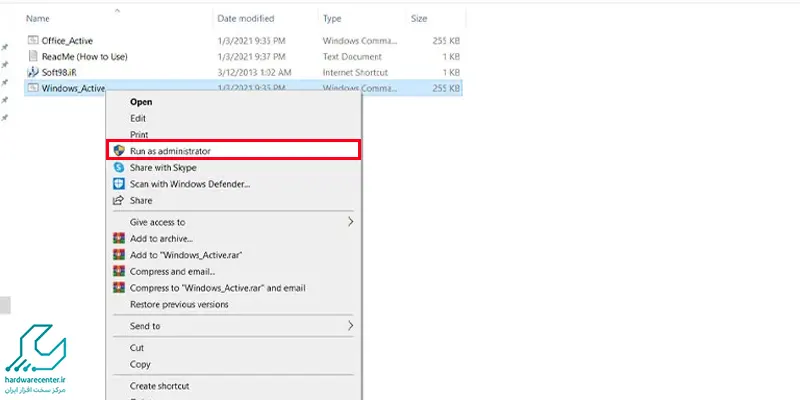800x400 pixels.
Task: Select the Office_Active file icon
Action: coord(33,40)
